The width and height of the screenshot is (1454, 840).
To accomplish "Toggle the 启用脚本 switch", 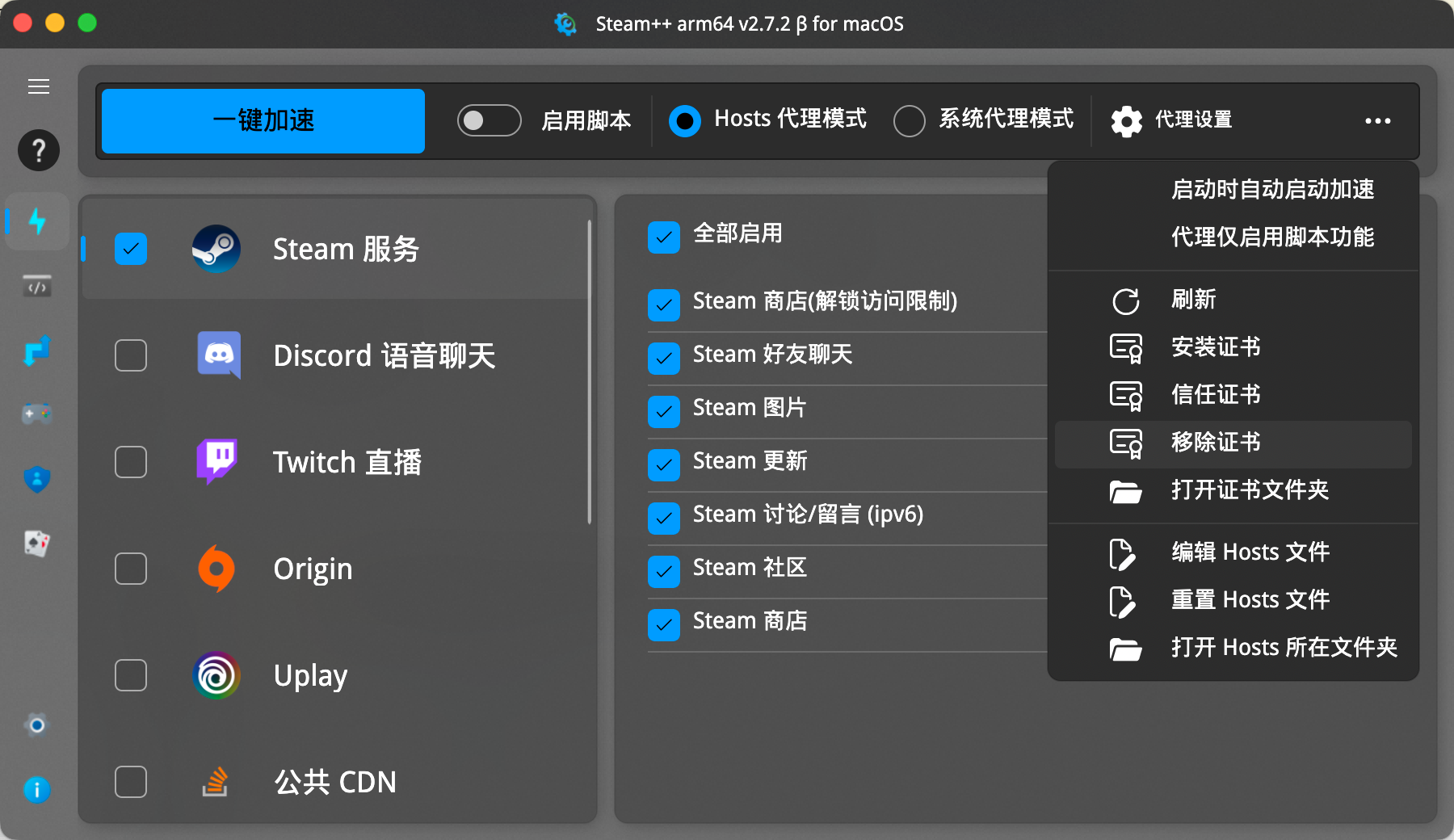I will point(490,120).
